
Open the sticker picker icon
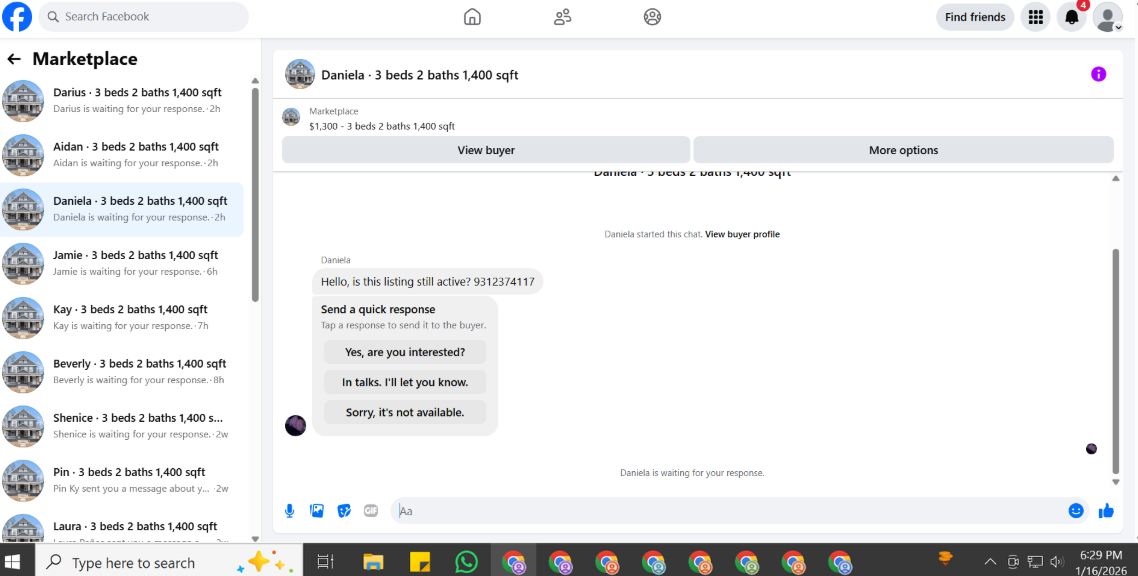click(344, 511)
